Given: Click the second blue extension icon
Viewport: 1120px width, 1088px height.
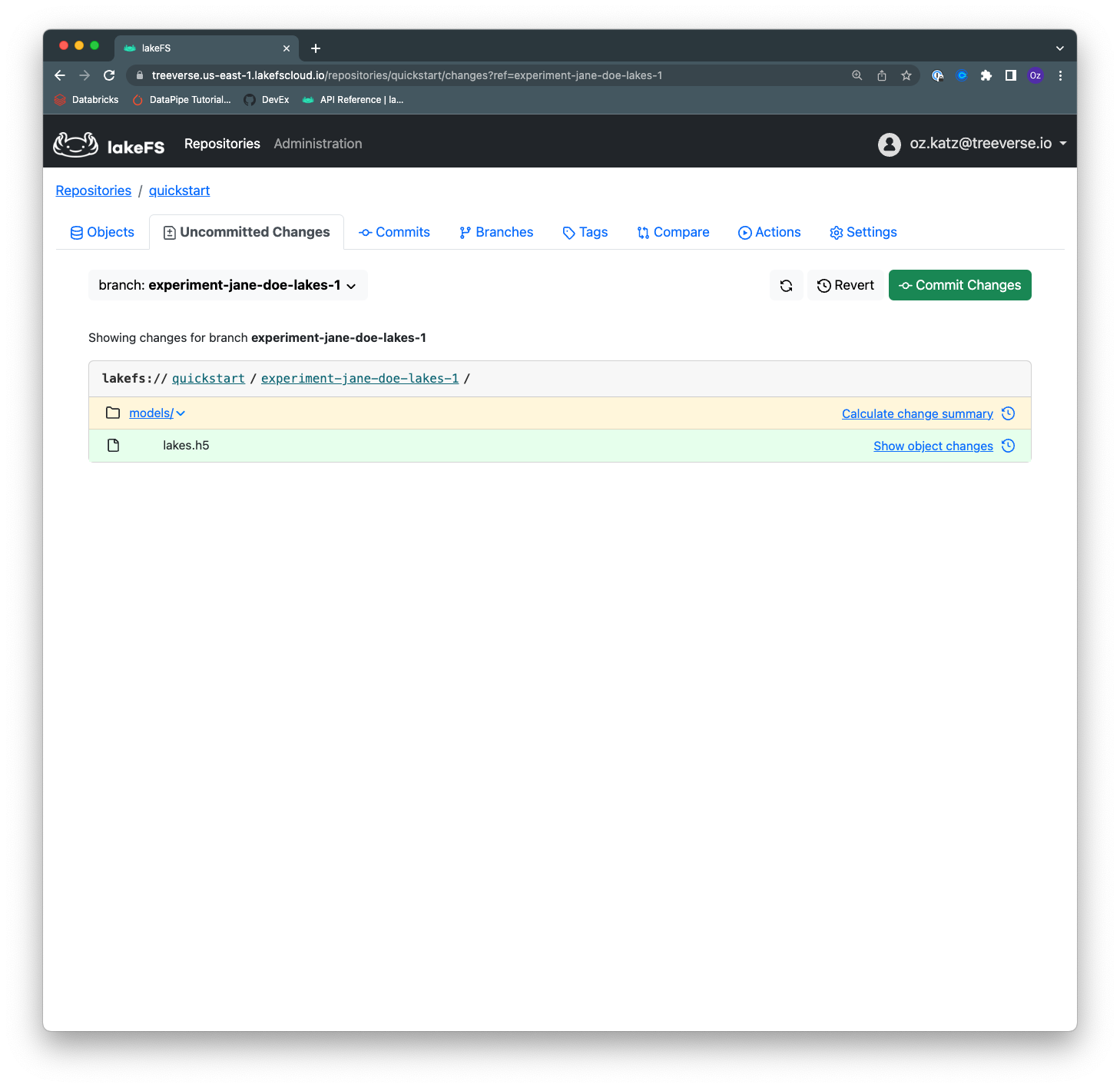Looking at the screenshot, I should point(962,75).
